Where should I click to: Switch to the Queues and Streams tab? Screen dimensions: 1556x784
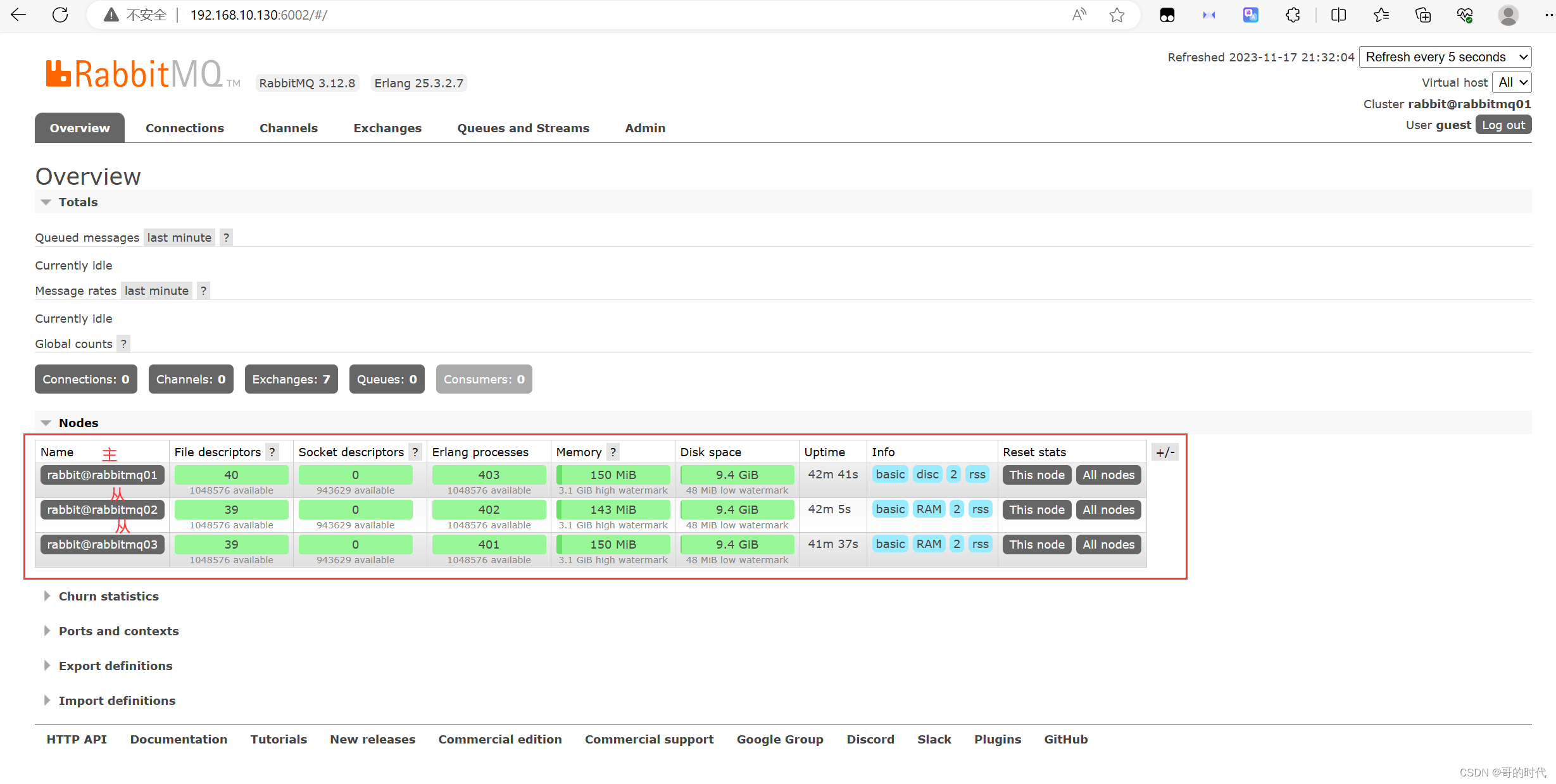tap(523, 128)
